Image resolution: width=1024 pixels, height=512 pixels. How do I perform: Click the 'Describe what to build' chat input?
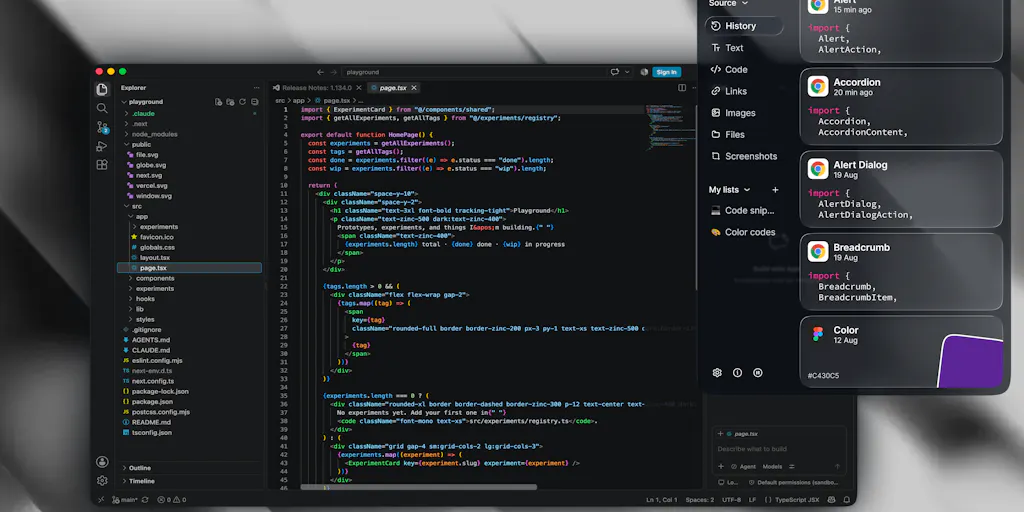777,449
